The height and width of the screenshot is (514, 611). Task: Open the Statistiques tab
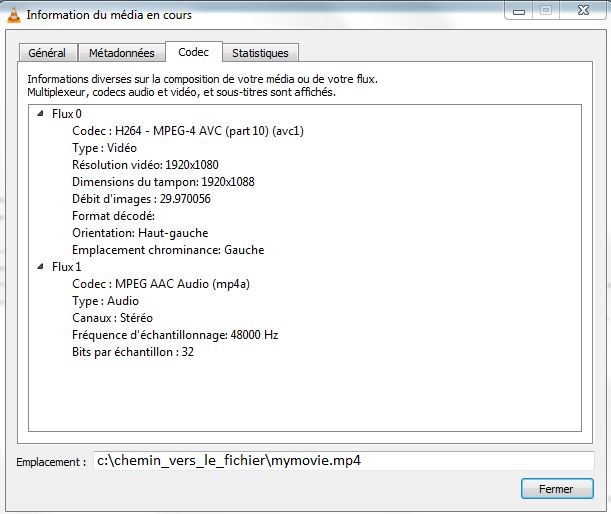click(260, 53)
